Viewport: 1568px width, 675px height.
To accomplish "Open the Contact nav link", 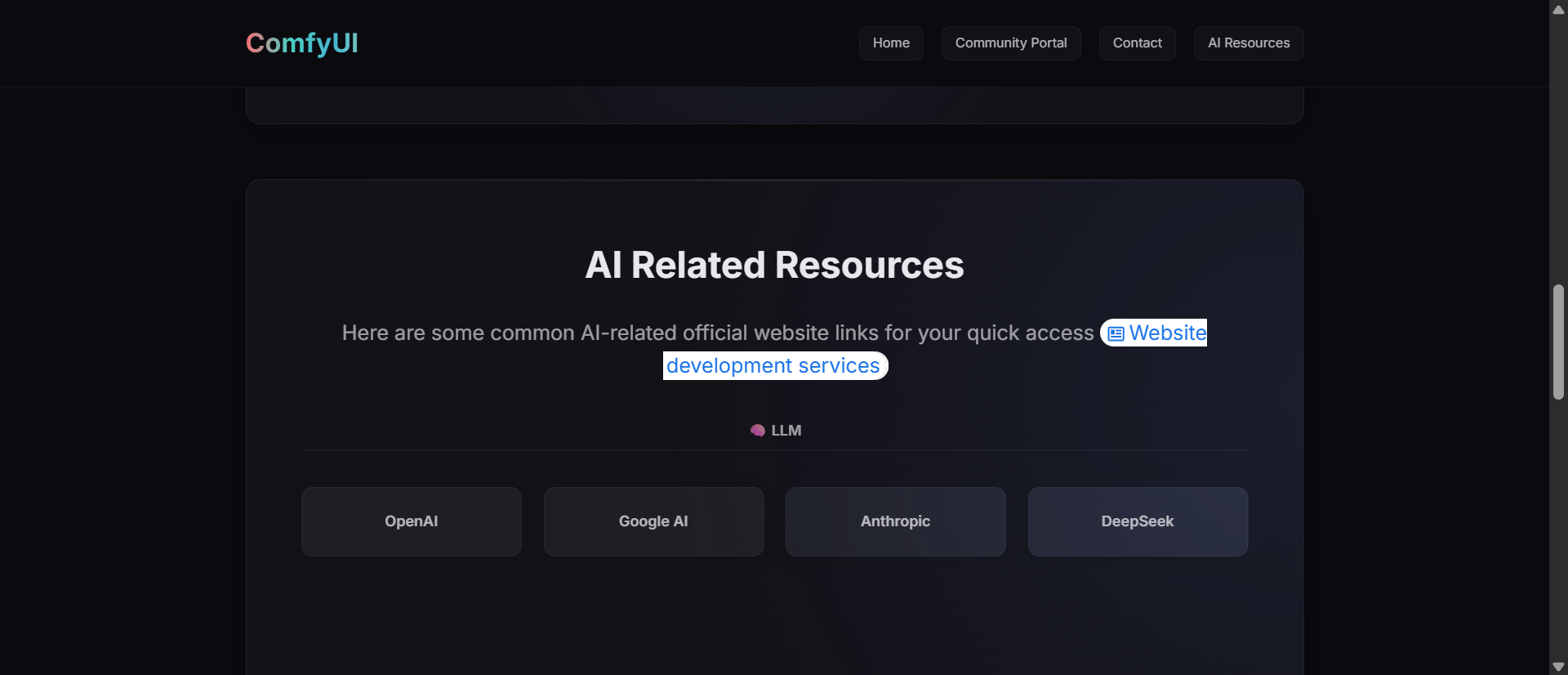I will [x=1137, y=43].
